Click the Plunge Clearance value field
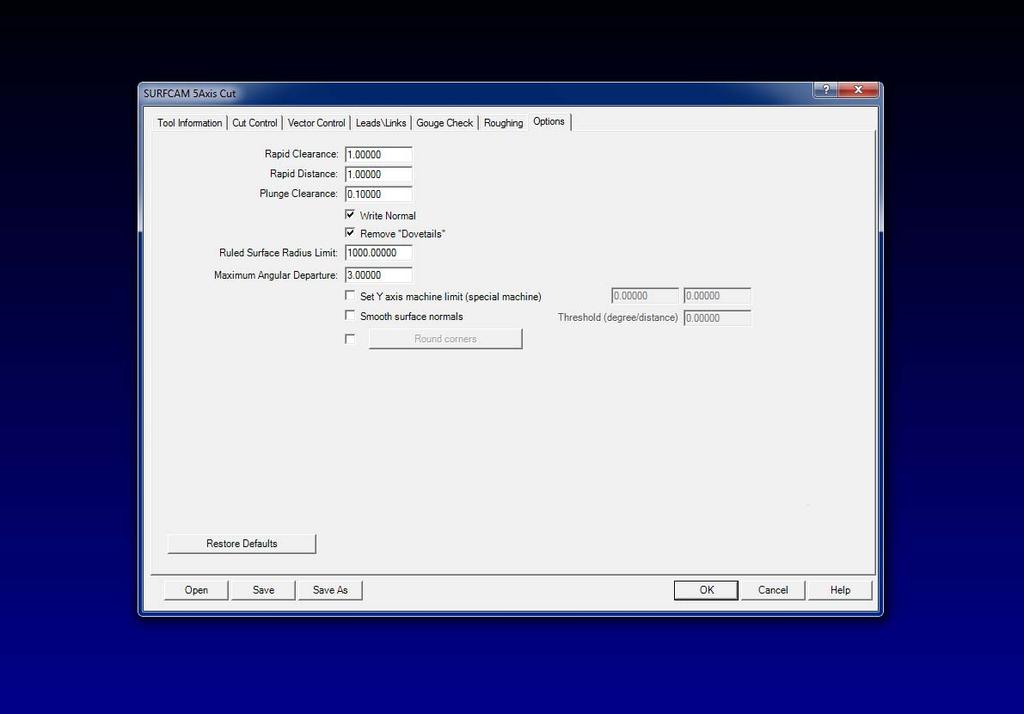The image size is (1024, 714). 379,194
